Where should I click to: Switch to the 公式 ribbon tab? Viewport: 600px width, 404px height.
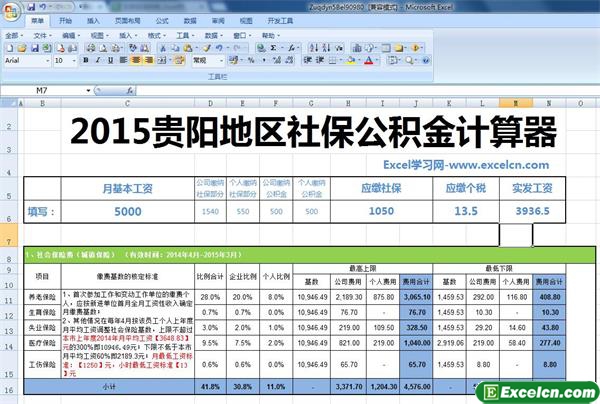[x=162, y=21]
